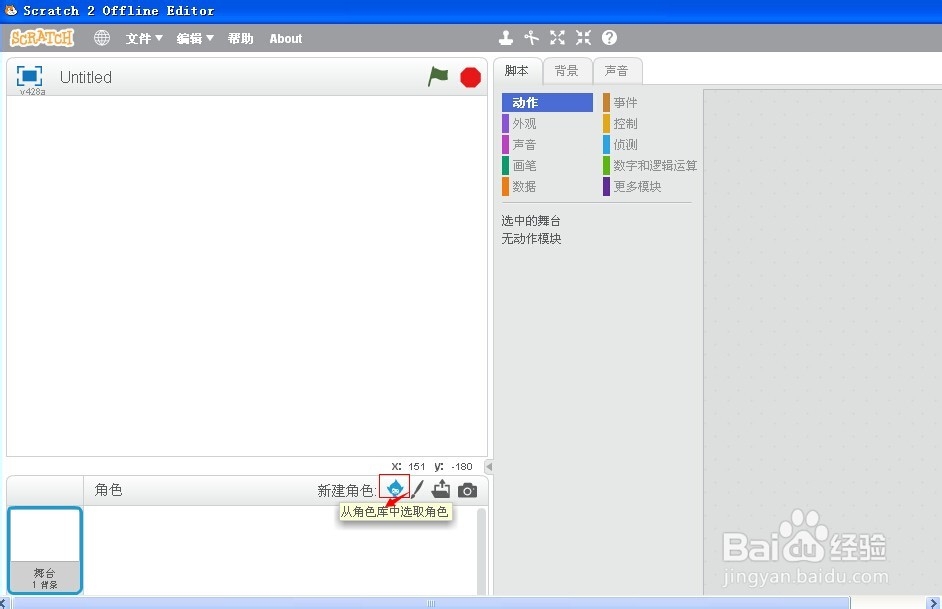
Task: Click the red stop sign
Action: pos(470,77)
